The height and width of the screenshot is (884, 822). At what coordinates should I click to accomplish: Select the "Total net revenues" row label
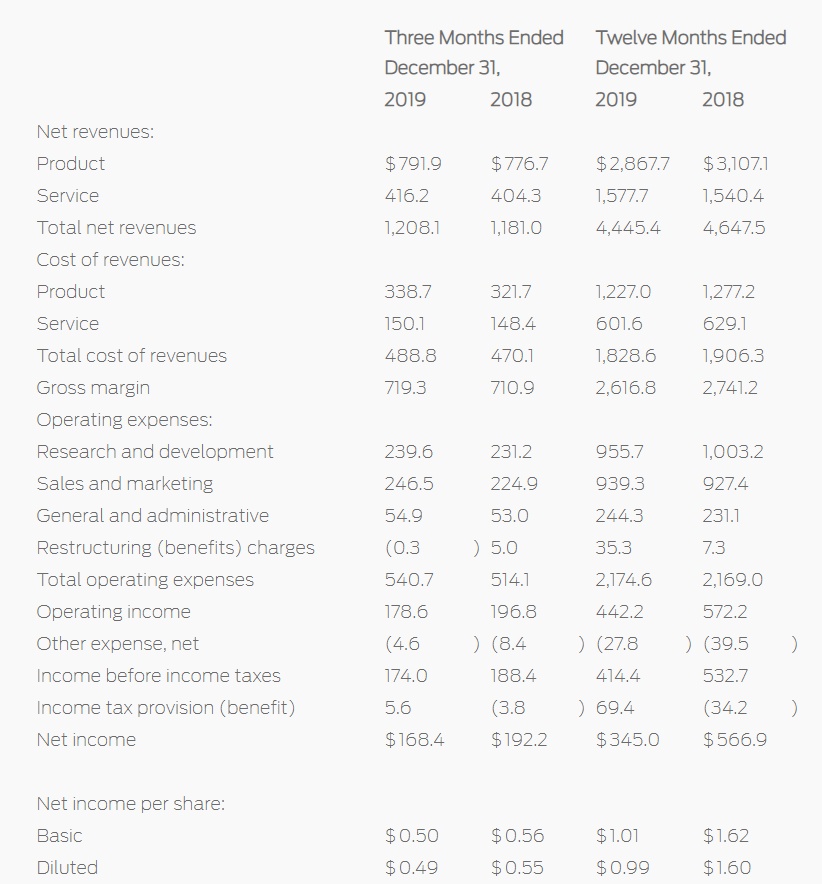(116, 227)
